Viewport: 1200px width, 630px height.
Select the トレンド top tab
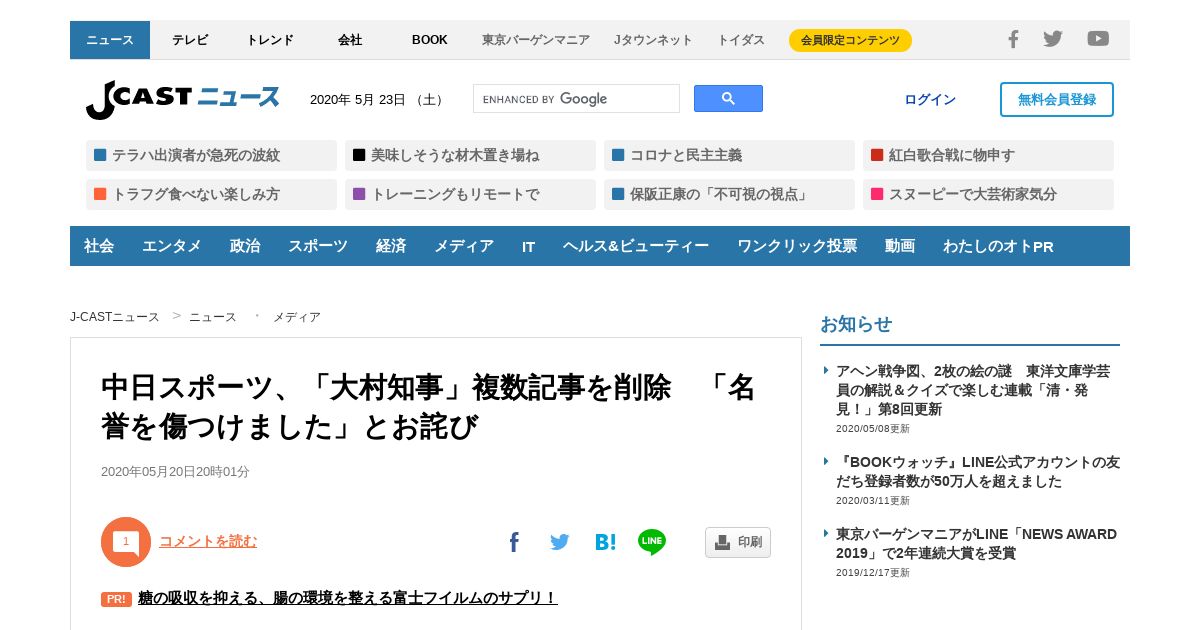(270, 40)
